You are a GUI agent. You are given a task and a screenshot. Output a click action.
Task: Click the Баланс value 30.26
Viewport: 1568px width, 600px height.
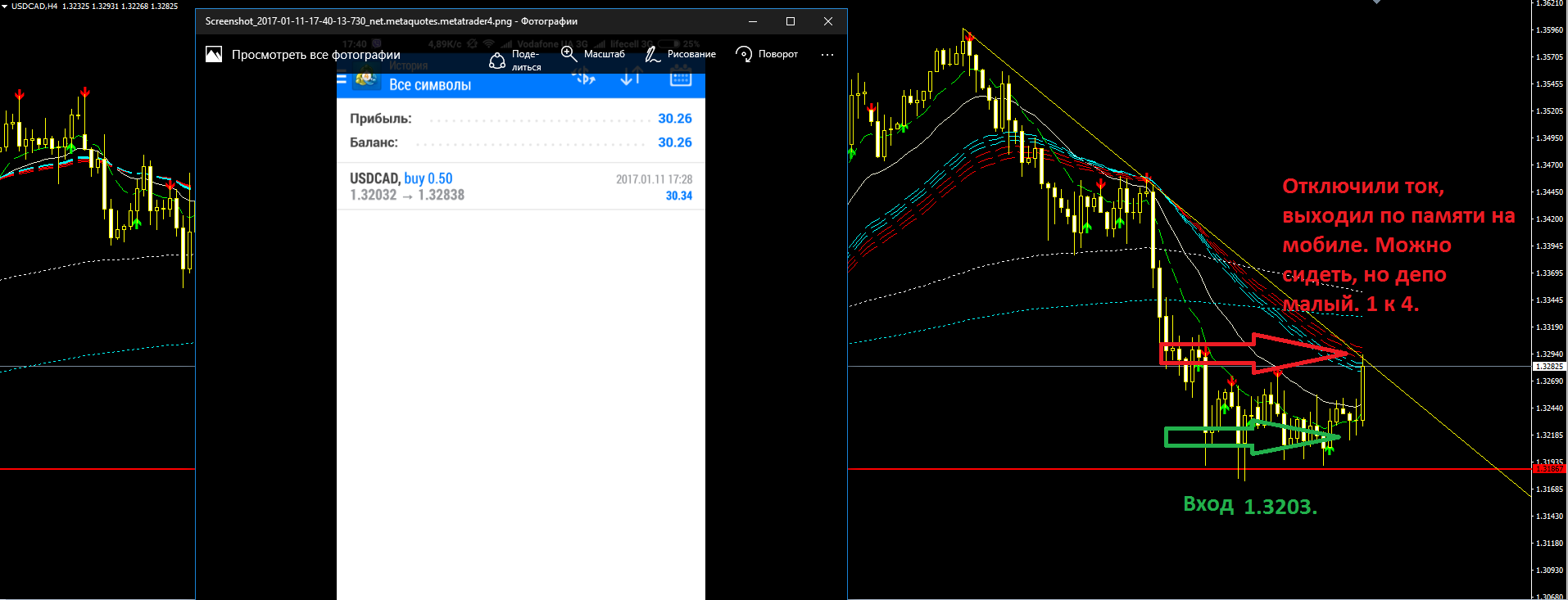click(675, 142)
